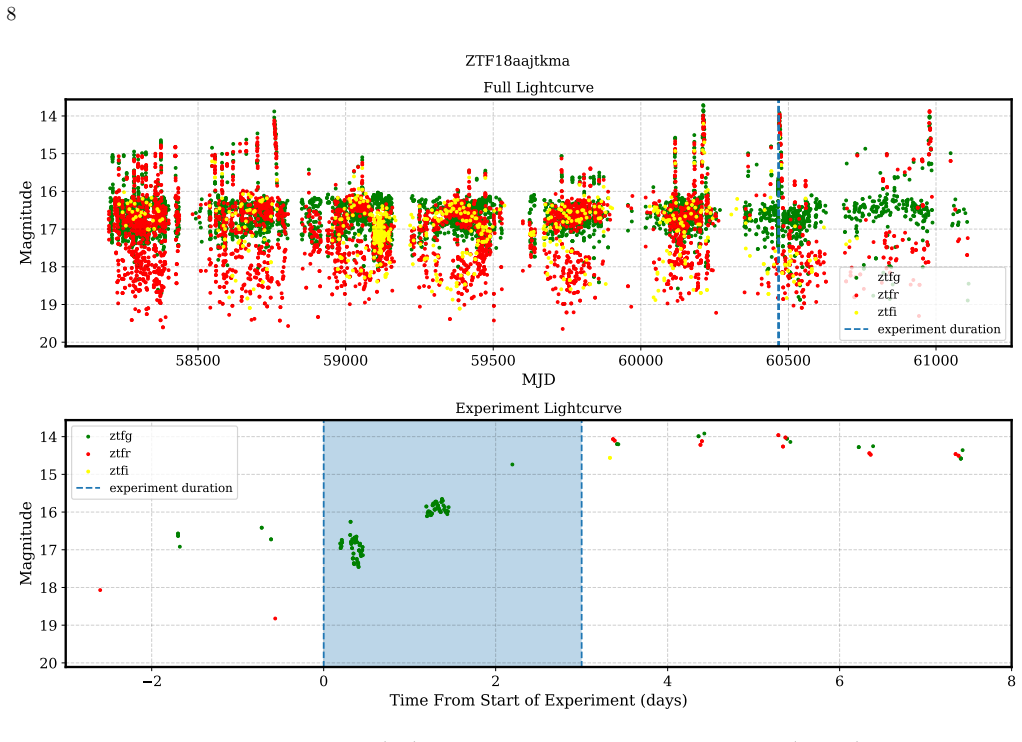The height and width of the screenshot is (742, 1022).
Task: Click magnitude tick 19 on Full Lightcurve
Action: click(48, 304)
